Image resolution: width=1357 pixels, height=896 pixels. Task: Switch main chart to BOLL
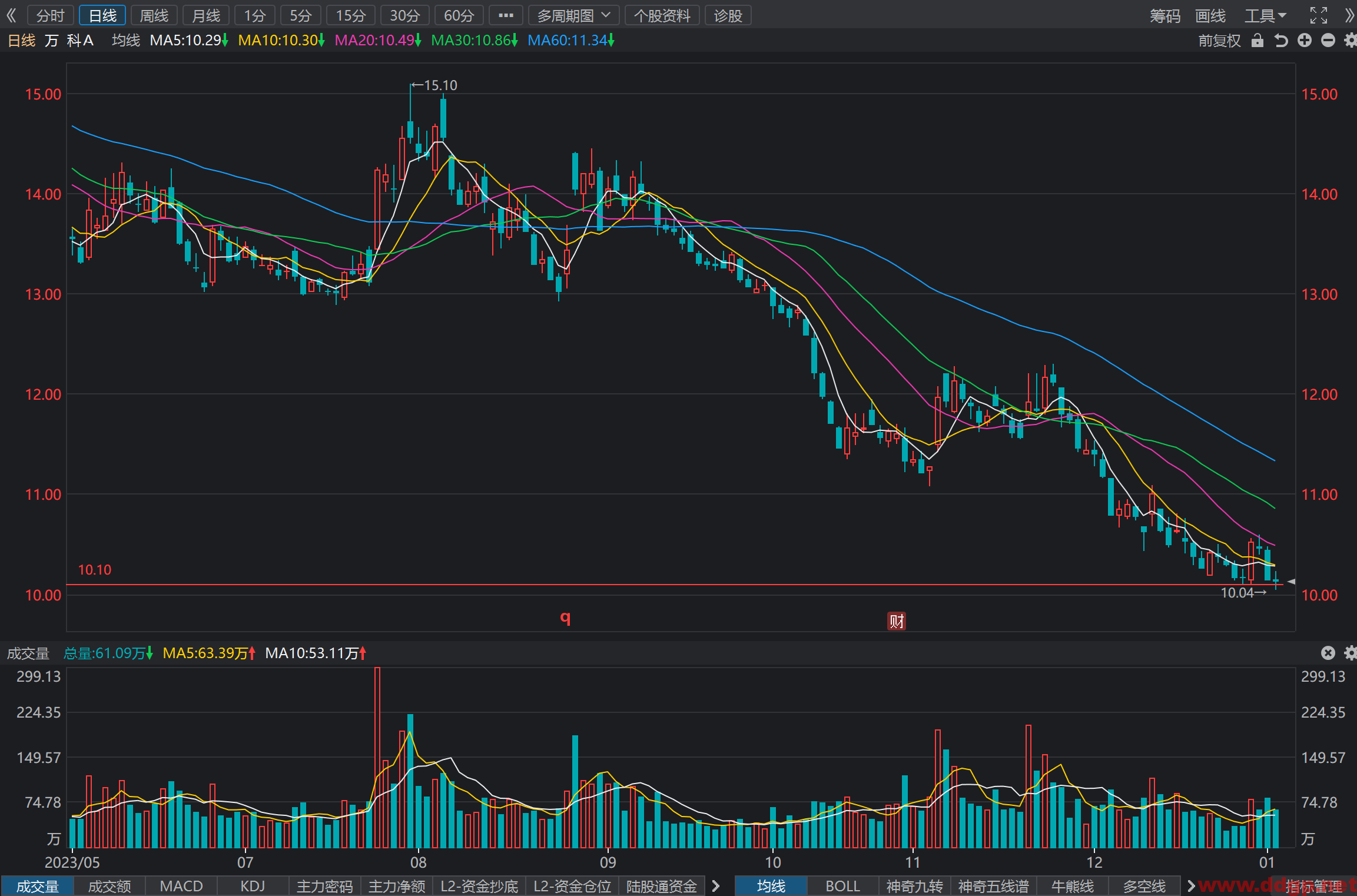click(842, 886)
